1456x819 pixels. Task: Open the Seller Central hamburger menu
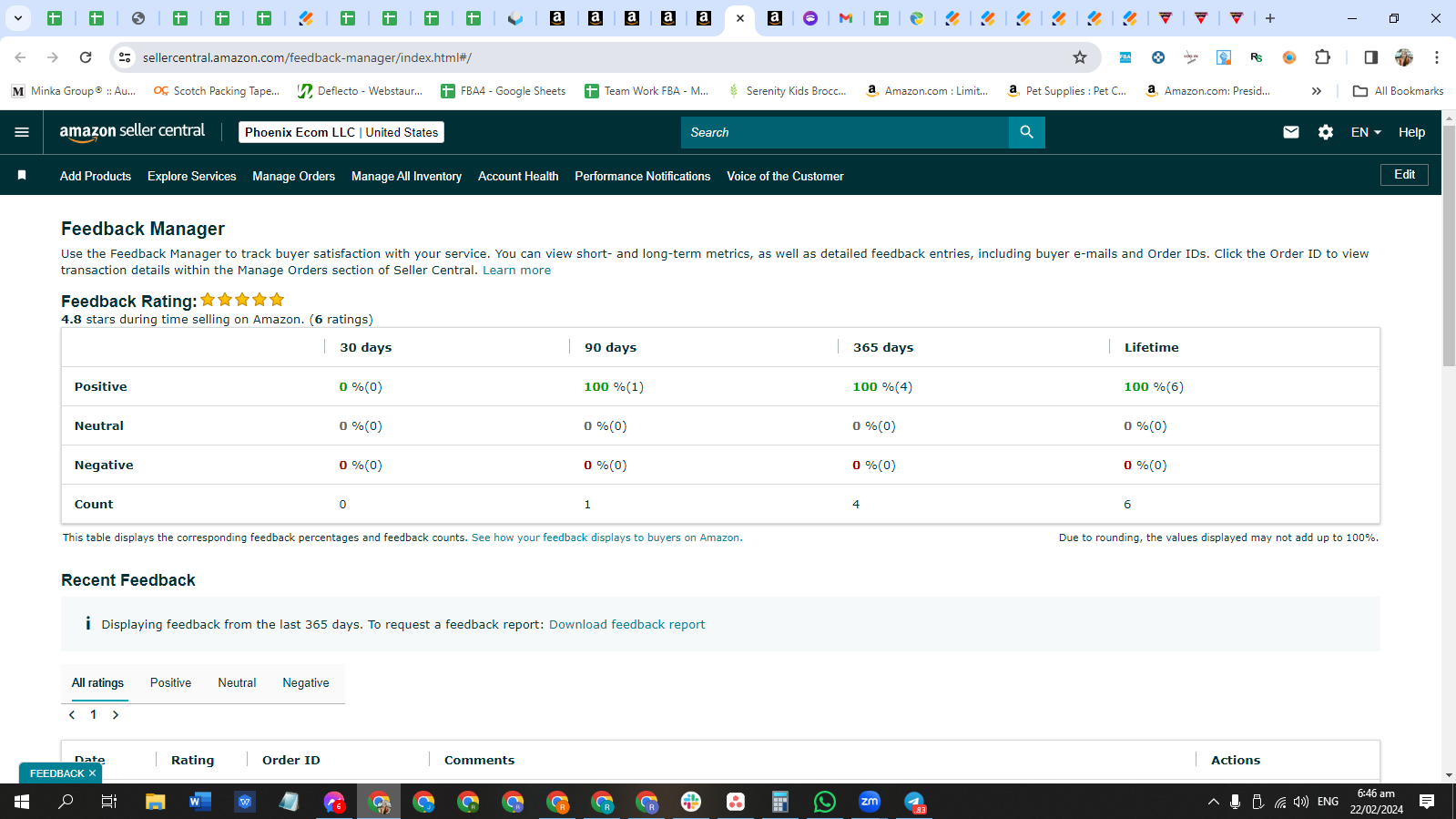(x=22, y=132)
